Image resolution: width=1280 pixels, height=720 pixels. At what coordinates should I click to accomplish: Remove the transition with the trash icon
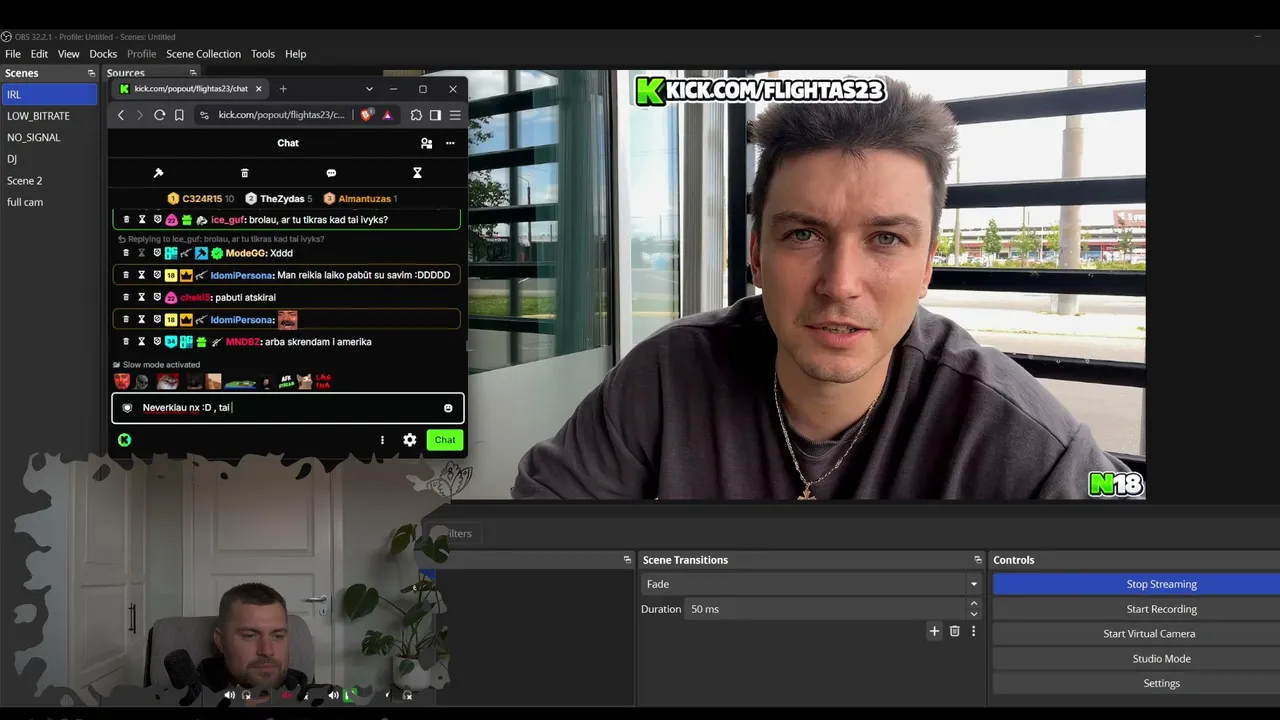tap(955, 631)
